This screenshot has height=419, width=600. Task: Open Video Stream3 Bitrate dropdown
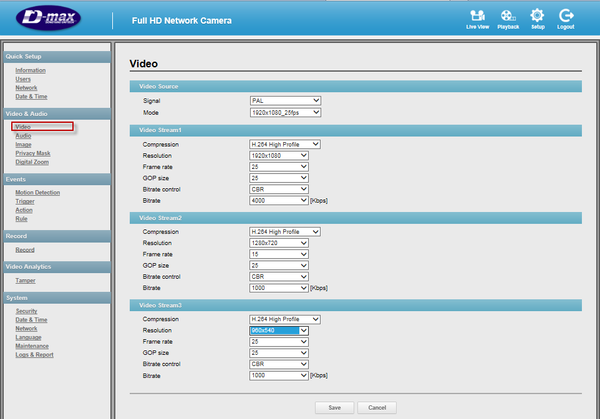click(279, 375)
